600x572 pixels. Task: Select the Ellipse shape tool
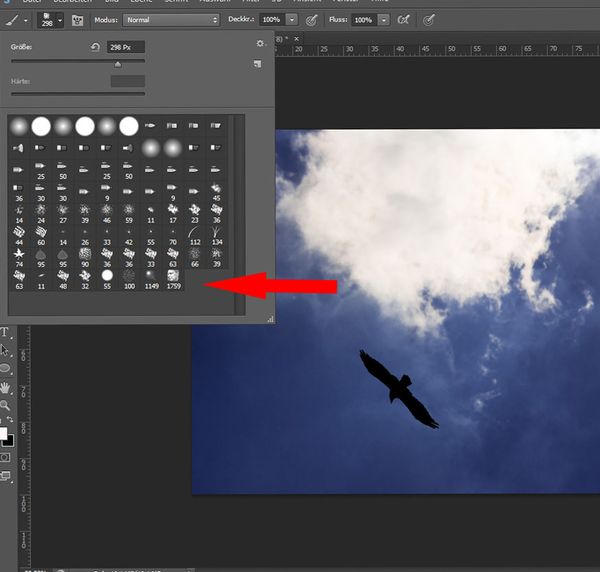pos(5,368)
